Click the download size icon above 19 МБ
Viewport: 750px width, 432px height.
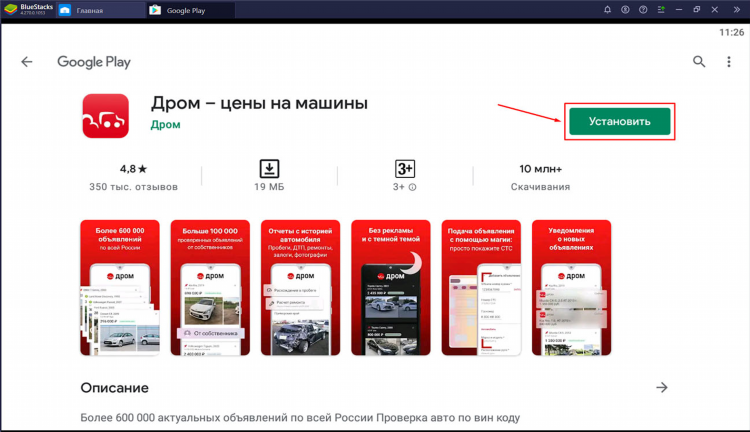pos(269,169)
